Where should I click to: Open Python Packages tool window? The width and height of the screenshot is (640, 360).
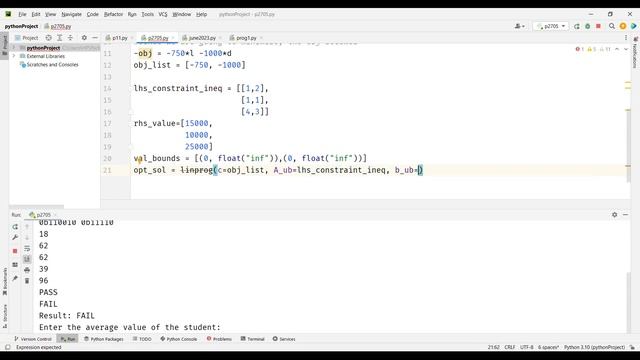tap(104, 339)
